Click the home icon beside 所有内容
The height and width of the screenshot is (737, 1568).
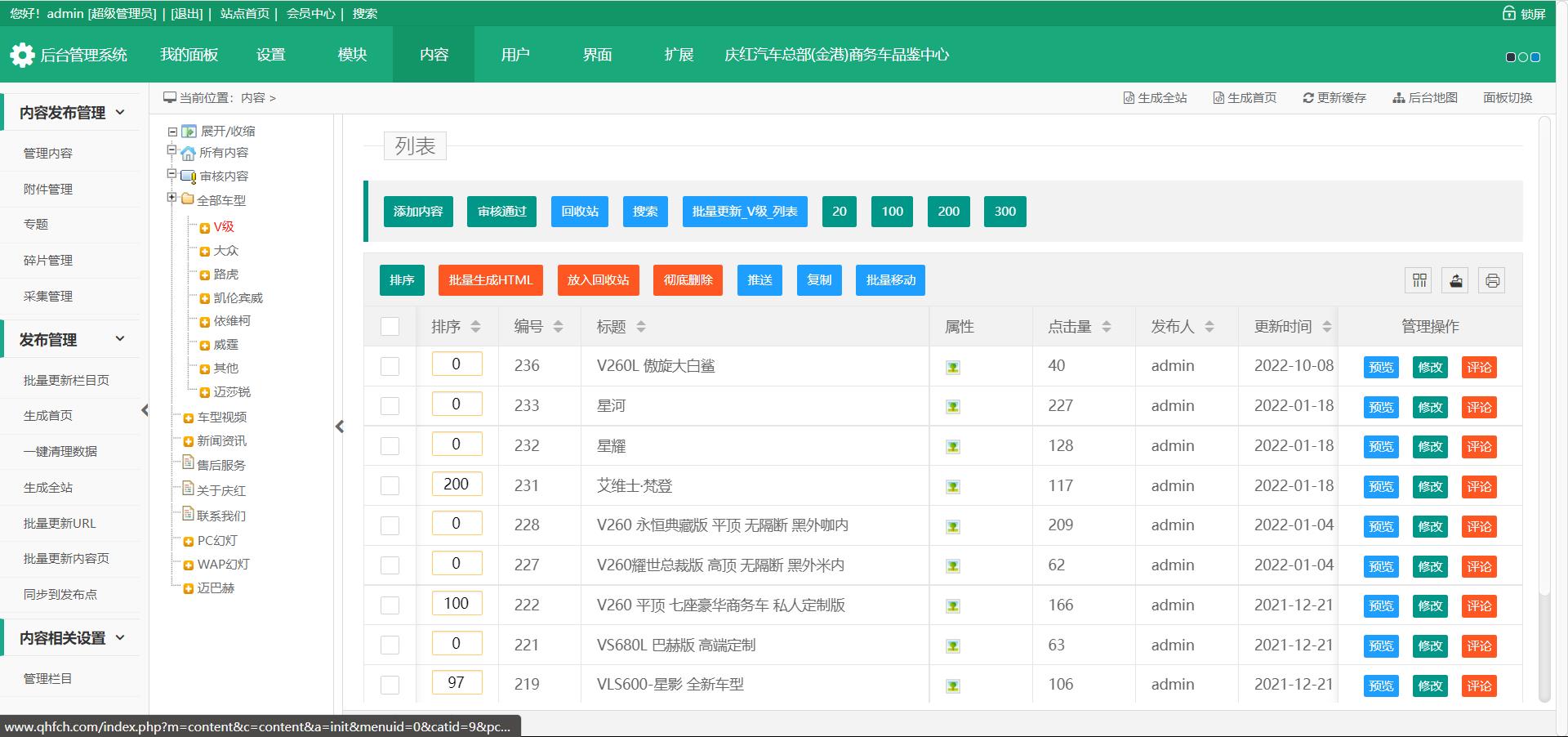pyautogui.click(x=188, y=153)
